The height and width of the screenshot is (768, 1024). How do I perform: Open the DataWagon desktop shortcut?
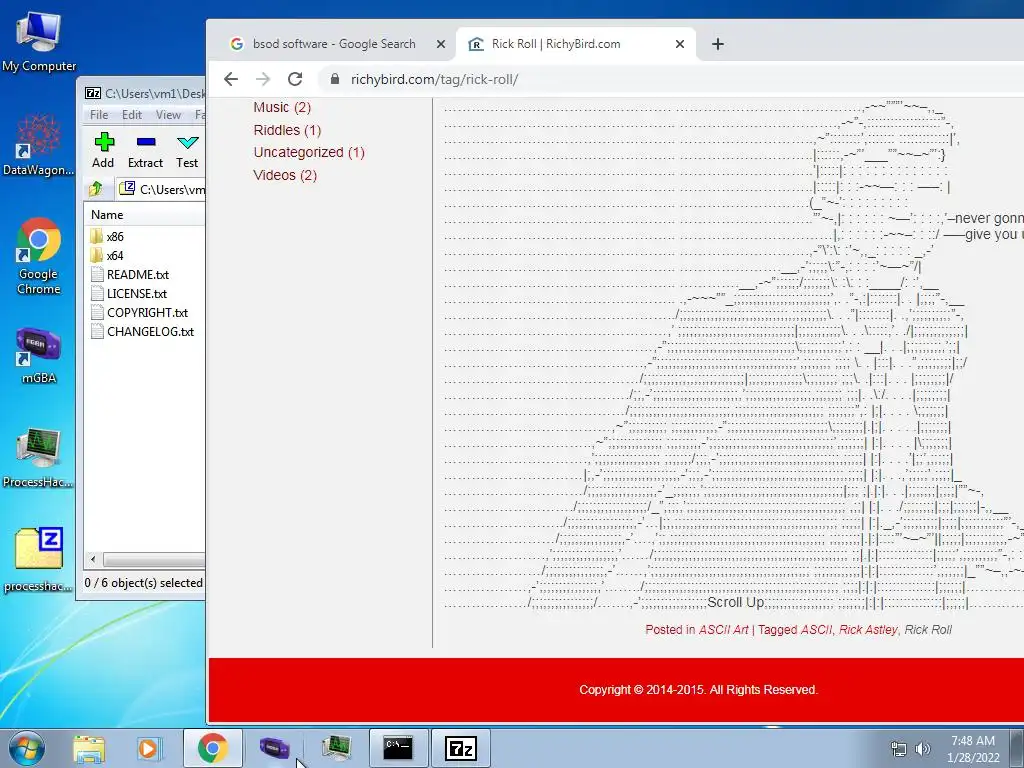[x=39, y=145]
